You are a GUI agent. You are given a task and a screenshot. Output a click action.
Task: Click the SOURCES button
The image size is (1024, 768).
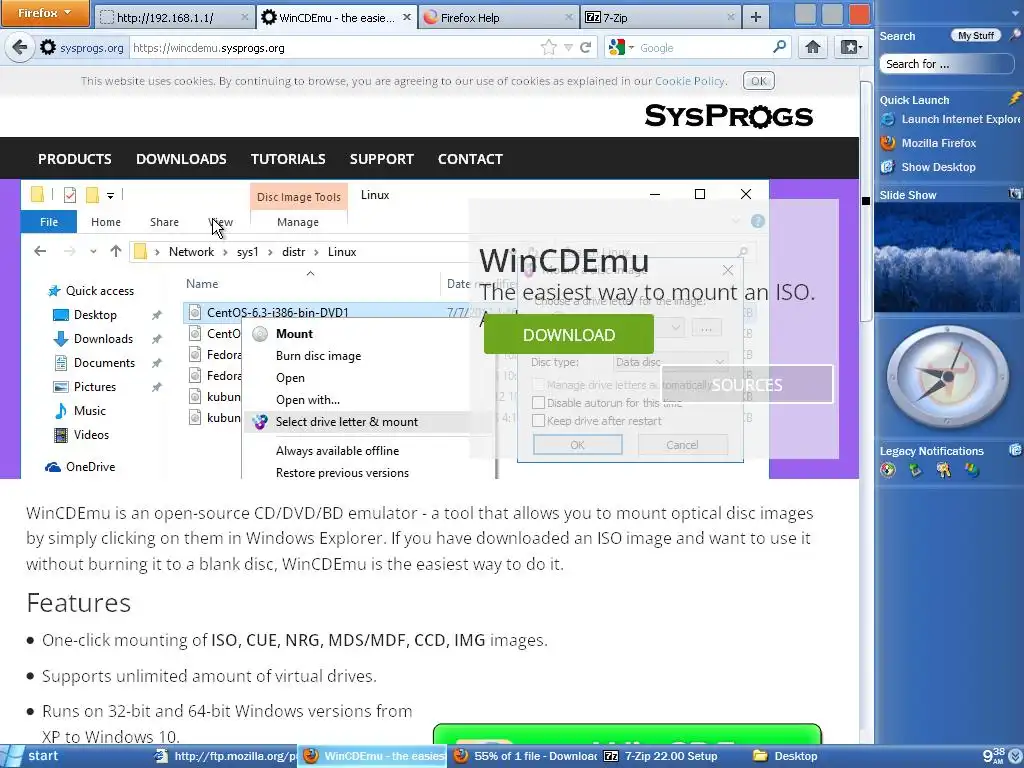click(x=746, y=385)
